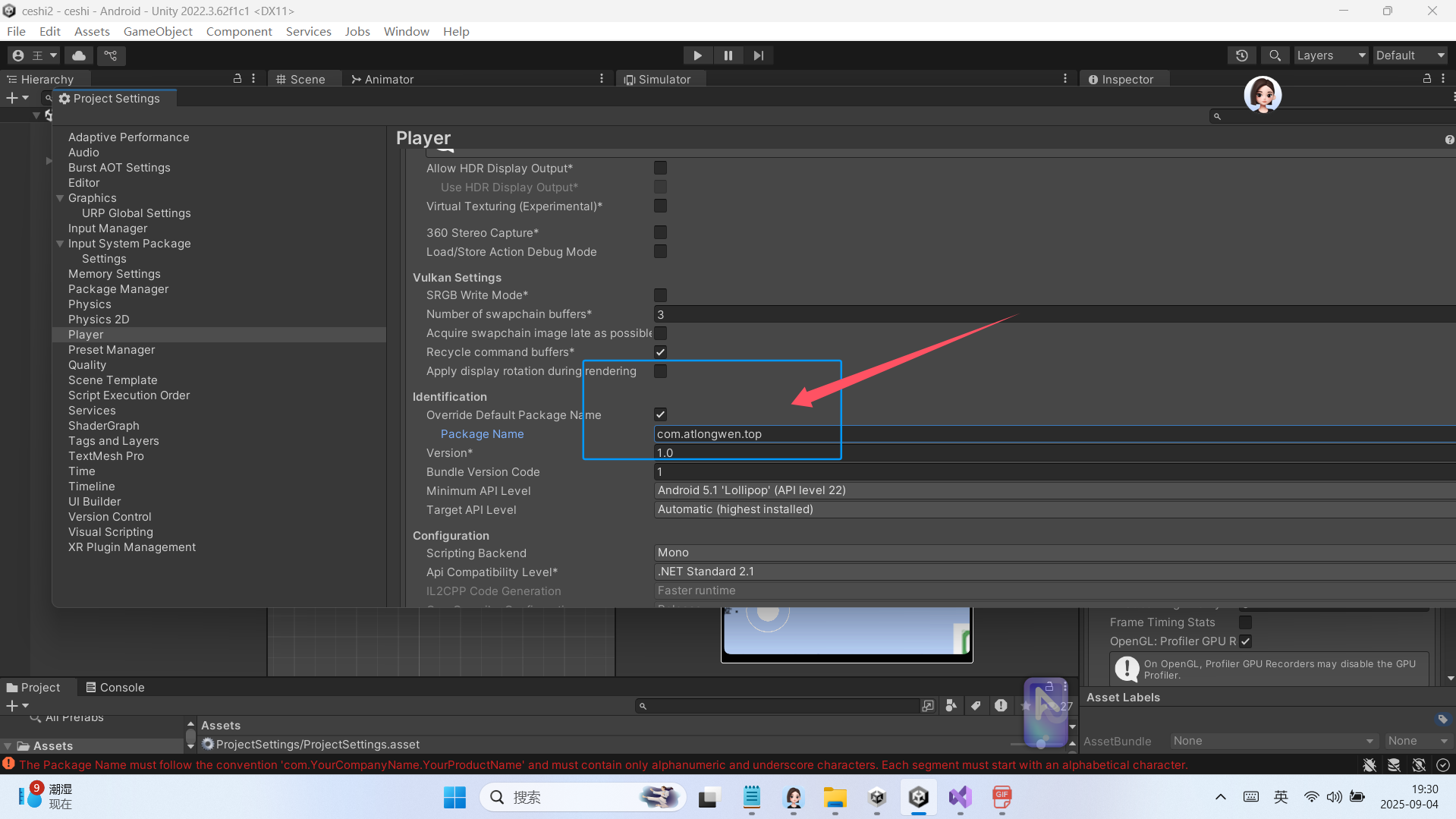
Task: Toggle OpenGL Profiler GPU Recorders checkbox
Action: [x=1245, y=641]
